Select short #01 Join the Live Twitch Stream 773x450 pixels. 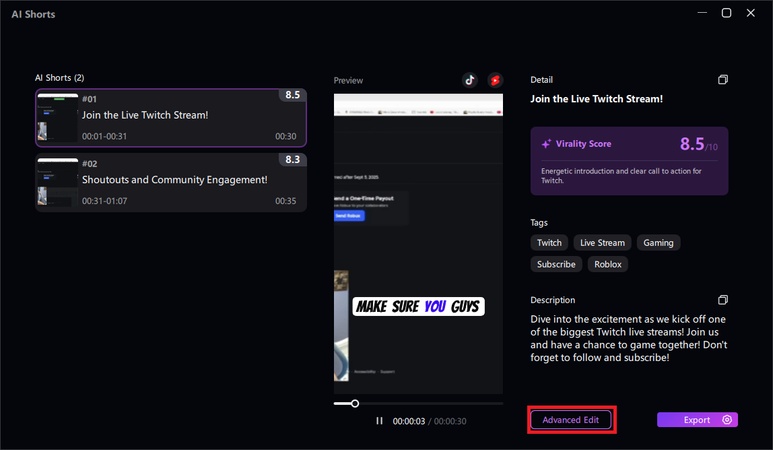(x=171, y=118)
